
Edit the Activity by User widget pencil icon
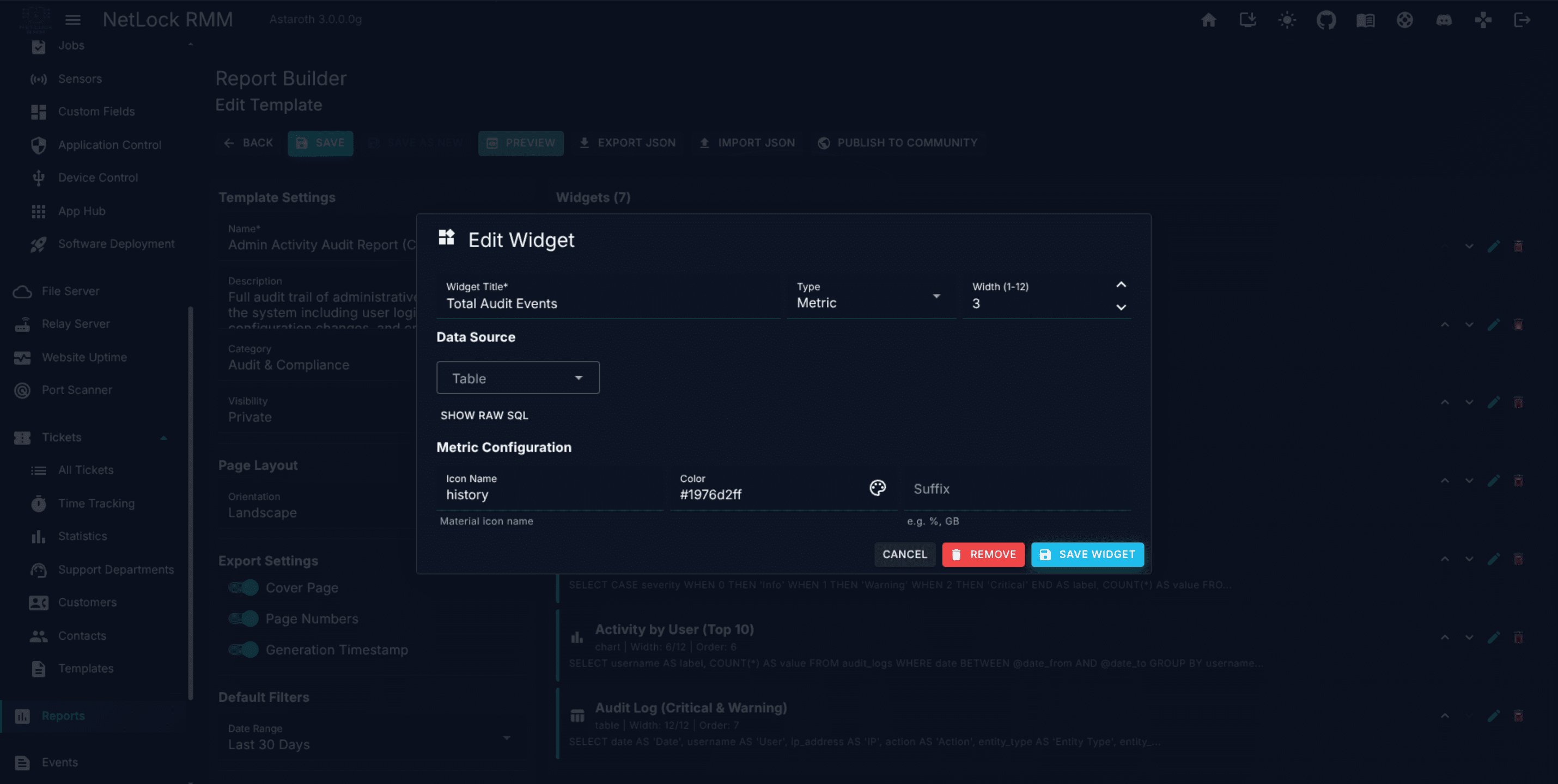[x=1493, y=637]
